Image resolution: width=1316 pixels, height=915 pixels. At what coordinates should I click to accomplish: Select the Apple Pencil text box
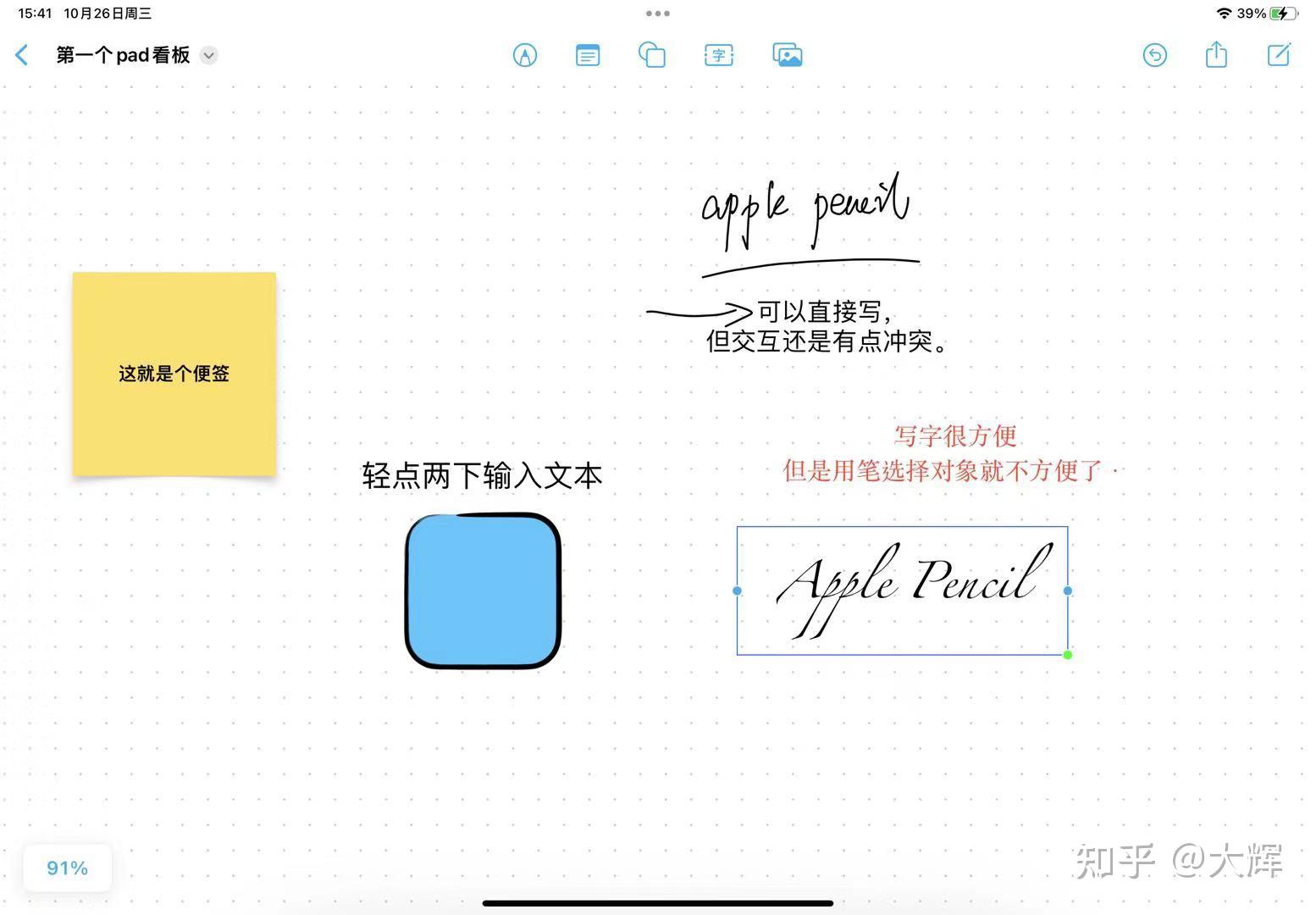(902, 591)
